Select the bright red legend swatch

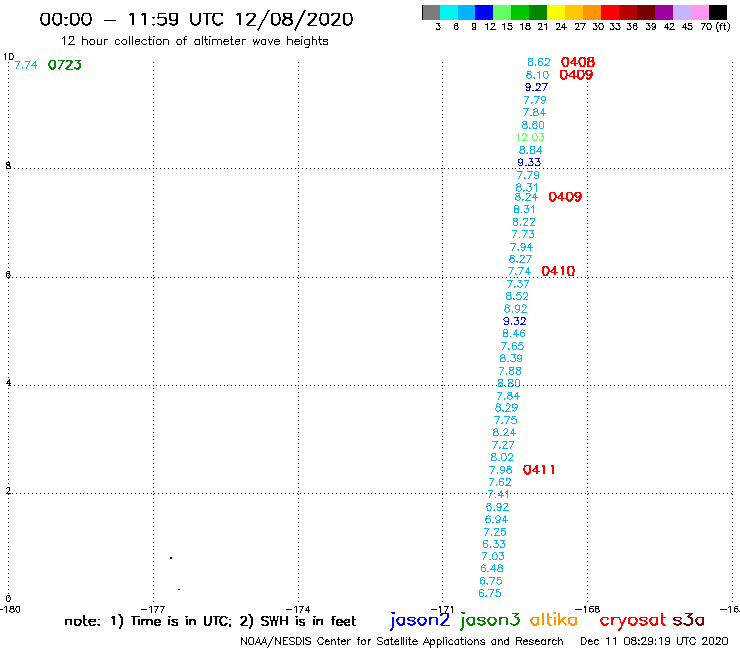click(610, 12)
